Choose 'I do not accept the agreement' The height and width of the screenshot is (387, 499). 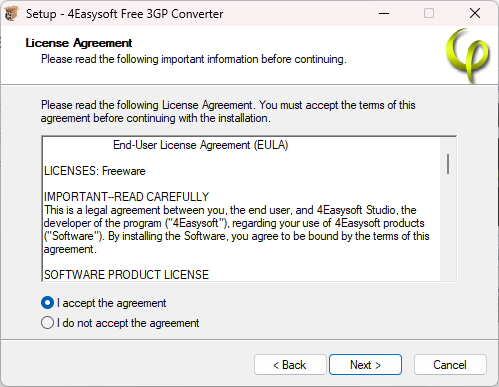(x=47, y=323)
